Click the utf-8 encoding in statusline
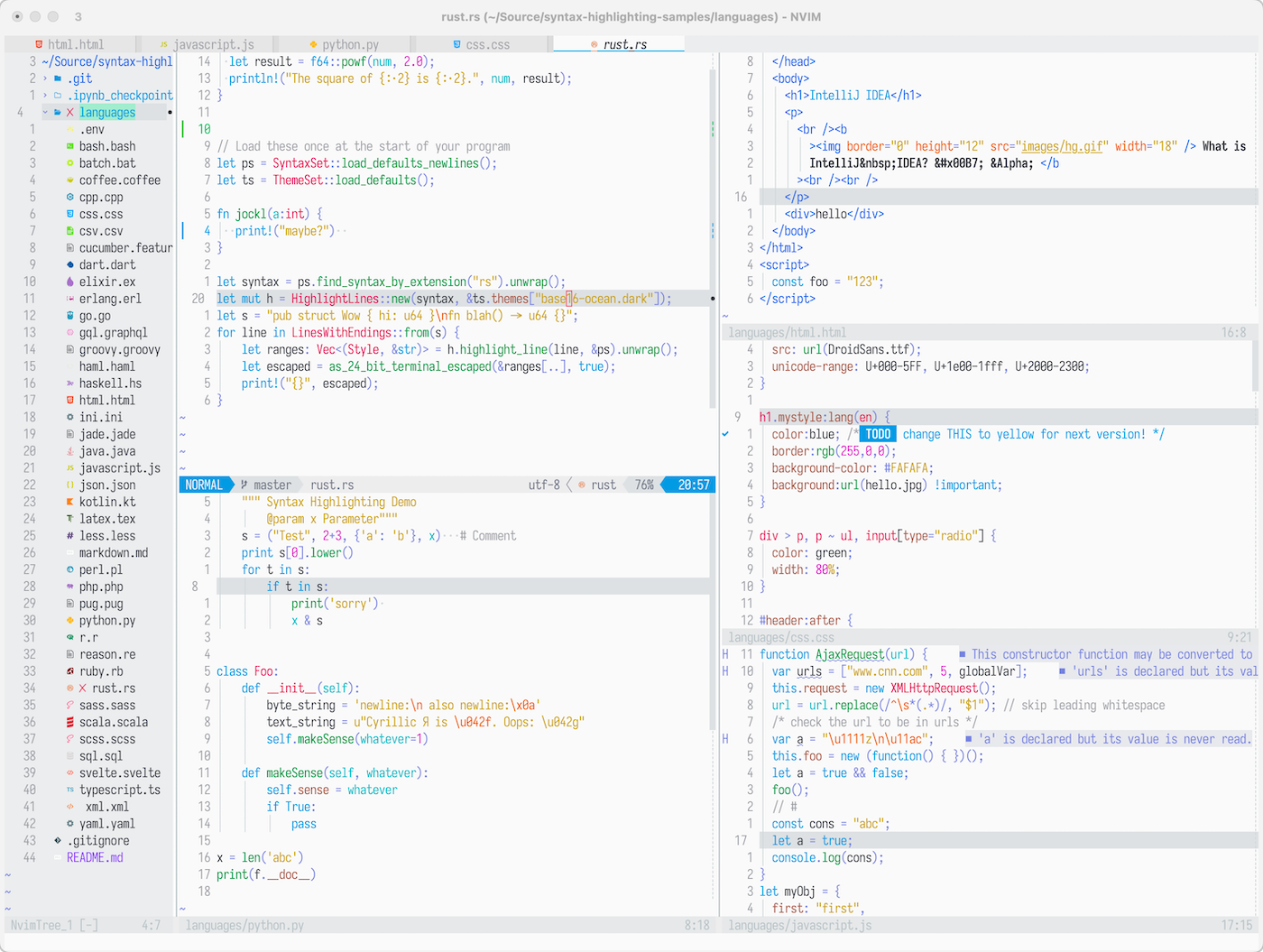Viewport: 1263px width, 952px height. coord(544,485)
